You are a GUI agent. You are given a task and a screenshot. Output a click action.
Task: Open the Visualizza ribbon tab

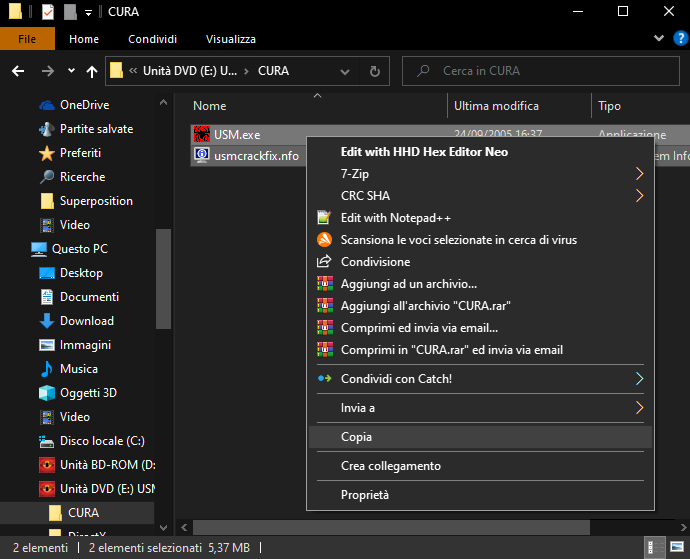(x=231, y=39)
